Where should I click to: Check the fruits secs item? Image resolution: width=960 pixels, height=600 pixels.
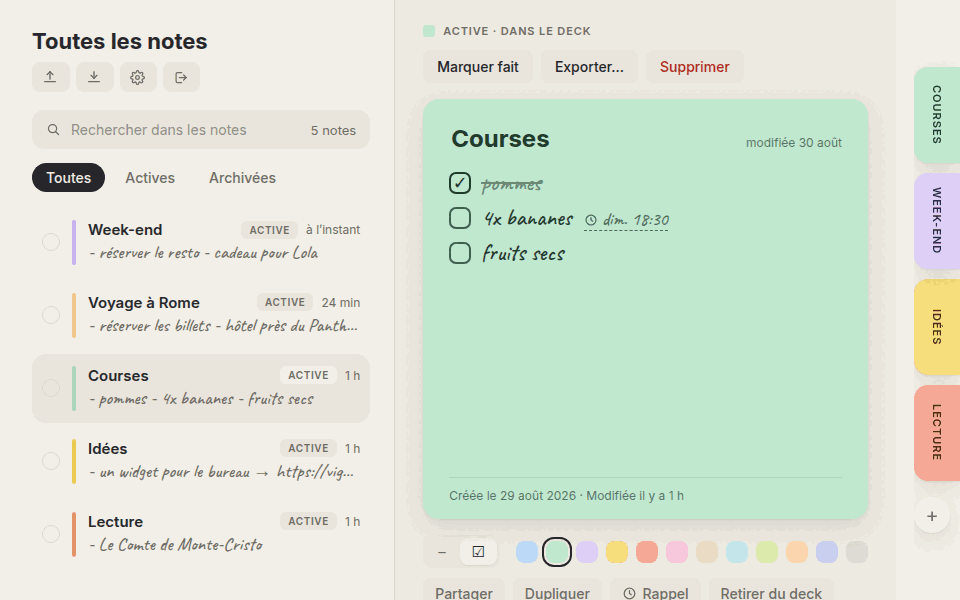(x=460, y=253)
